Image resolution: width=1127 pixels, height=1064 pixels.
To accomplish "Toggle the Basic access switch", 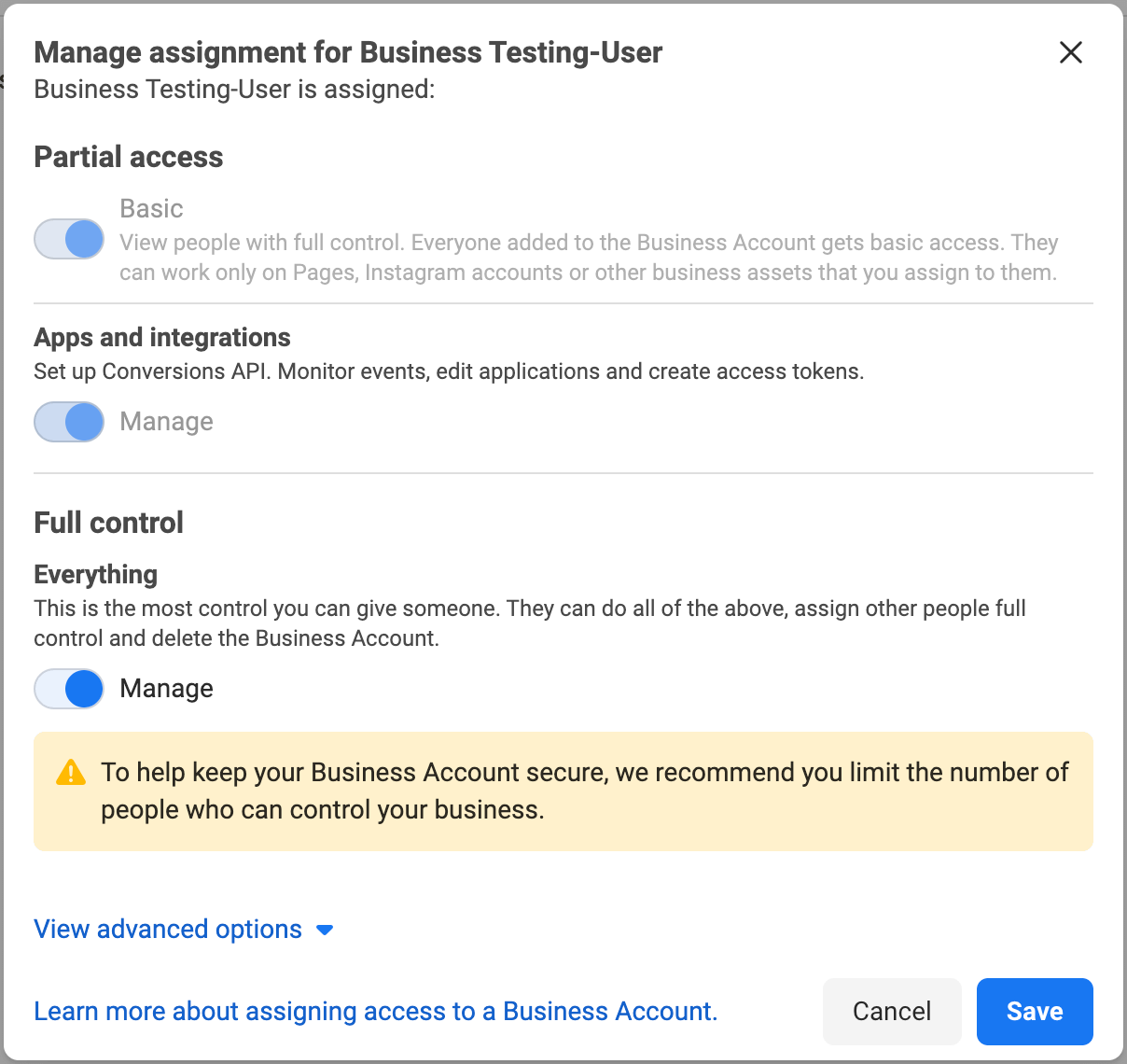I will tap(69, 239).
